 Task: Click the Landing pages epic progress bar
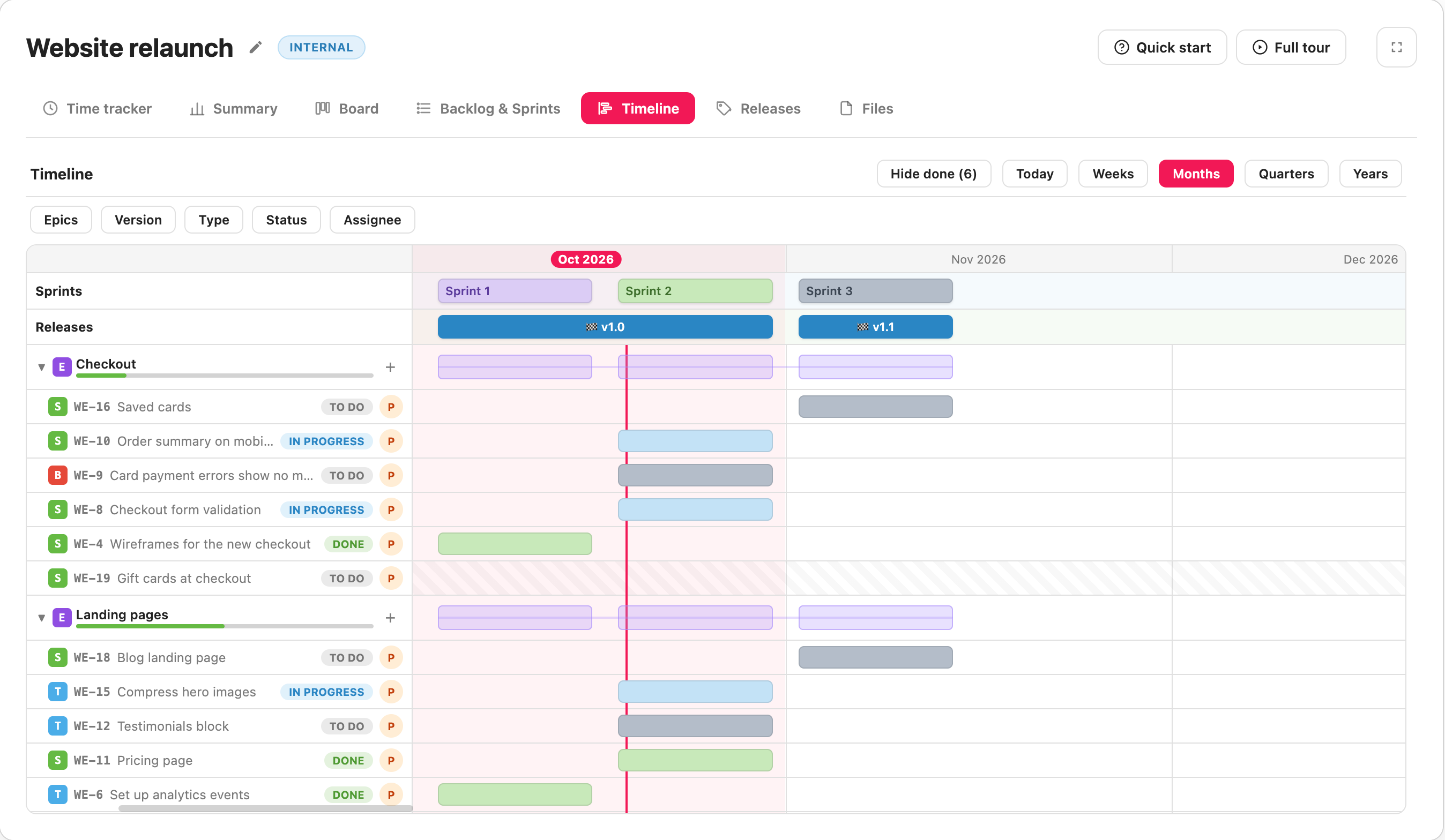click(x=225, y=626)
